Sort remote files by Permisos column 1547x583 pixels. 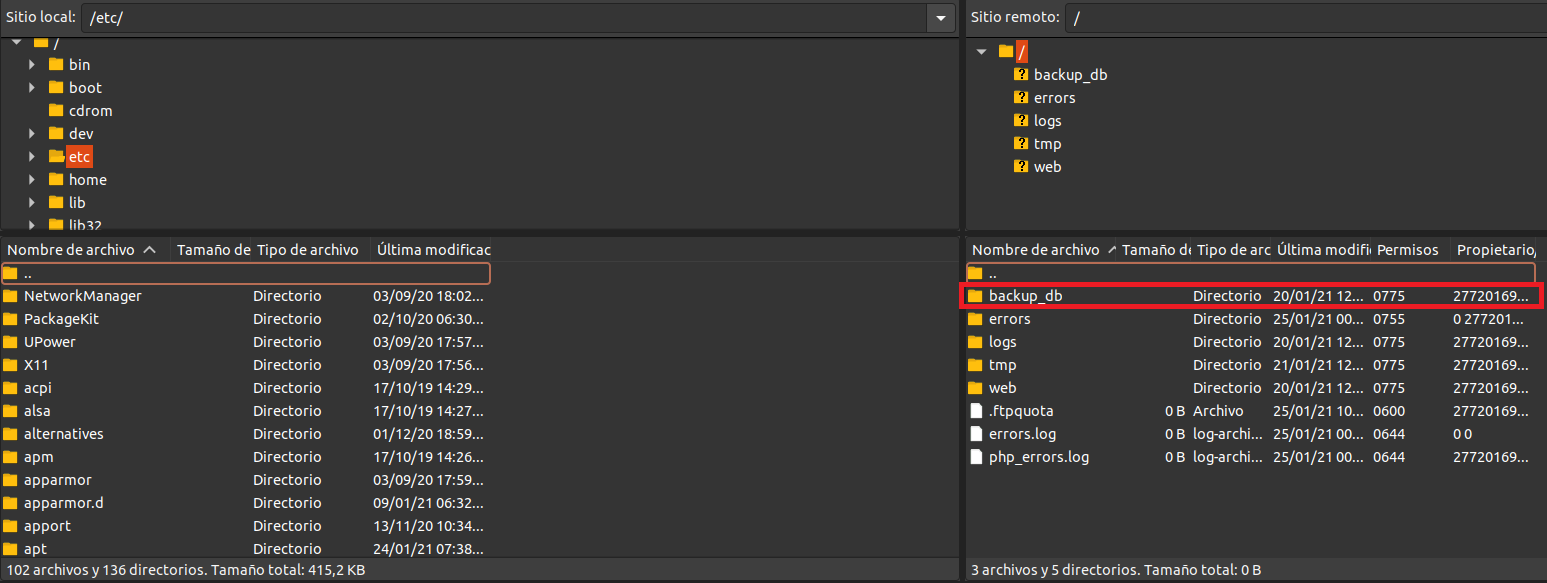point(1407,250)
